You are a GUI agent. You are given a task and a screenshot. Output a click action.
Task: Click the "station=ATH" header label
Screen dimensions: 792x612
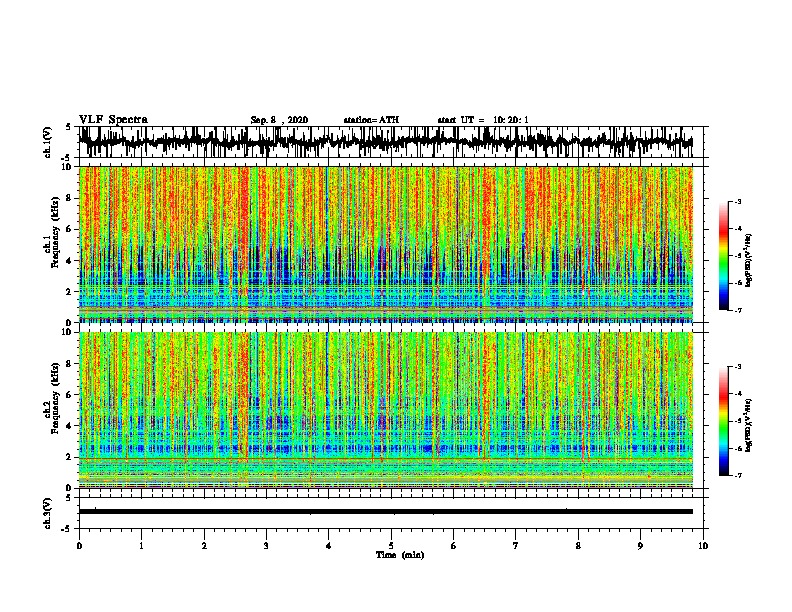point(371,120)
